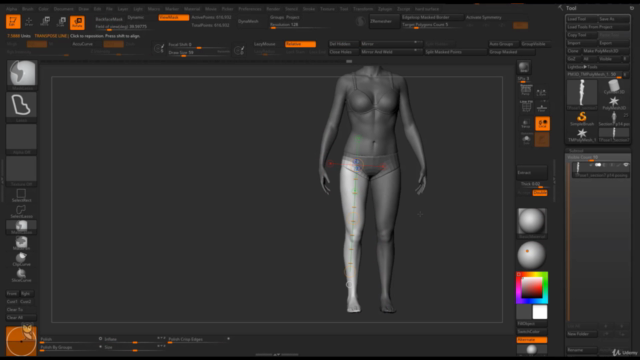Click the Save As button
640x360 pixels.
click(613, 19)
